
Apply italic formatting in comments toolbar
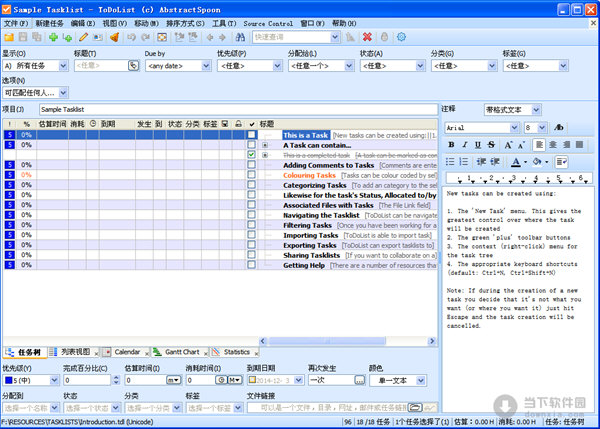click(465, 145)
